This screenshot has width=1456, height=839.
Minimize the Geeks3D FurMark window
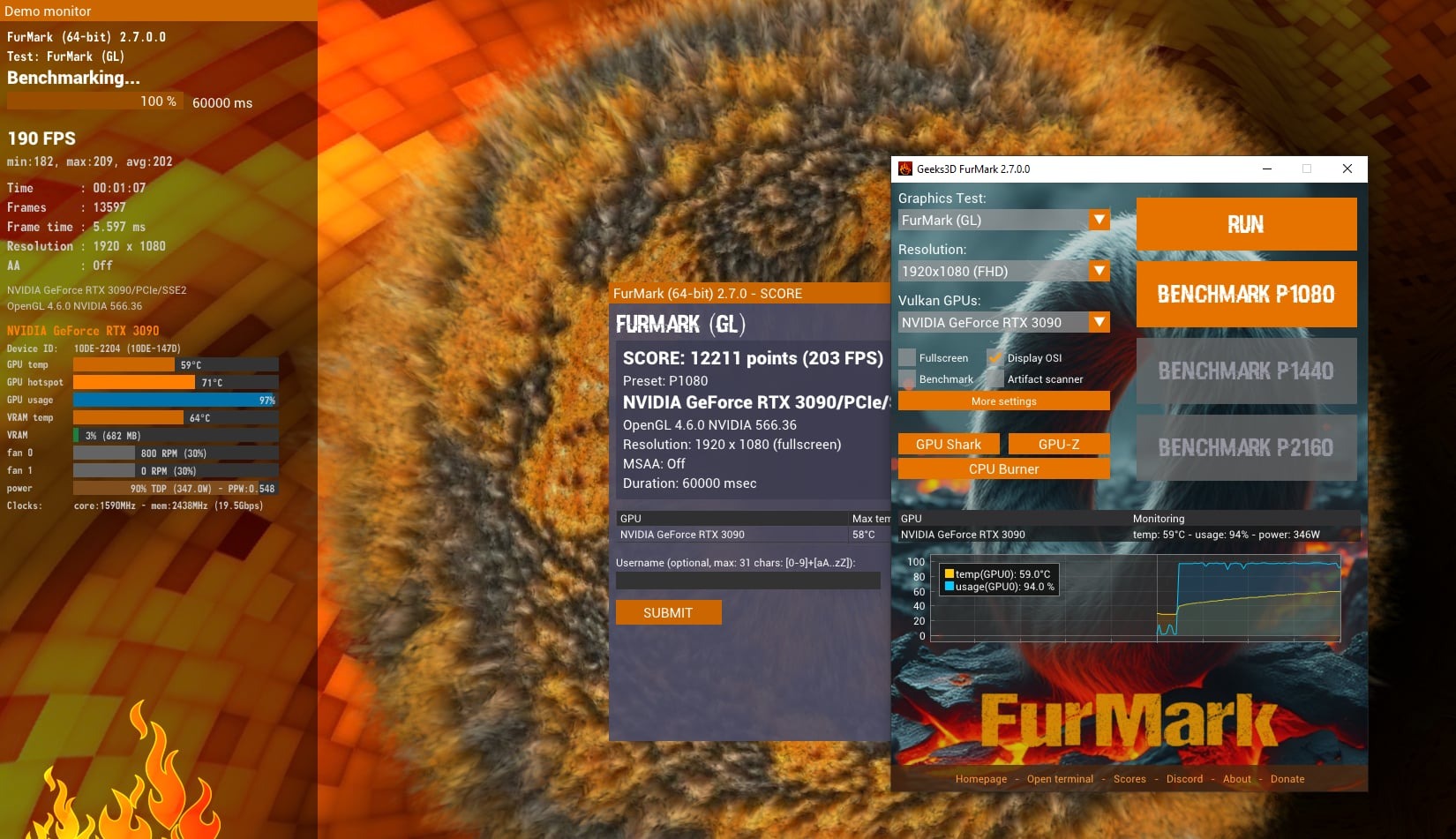tap(1267, 169)
